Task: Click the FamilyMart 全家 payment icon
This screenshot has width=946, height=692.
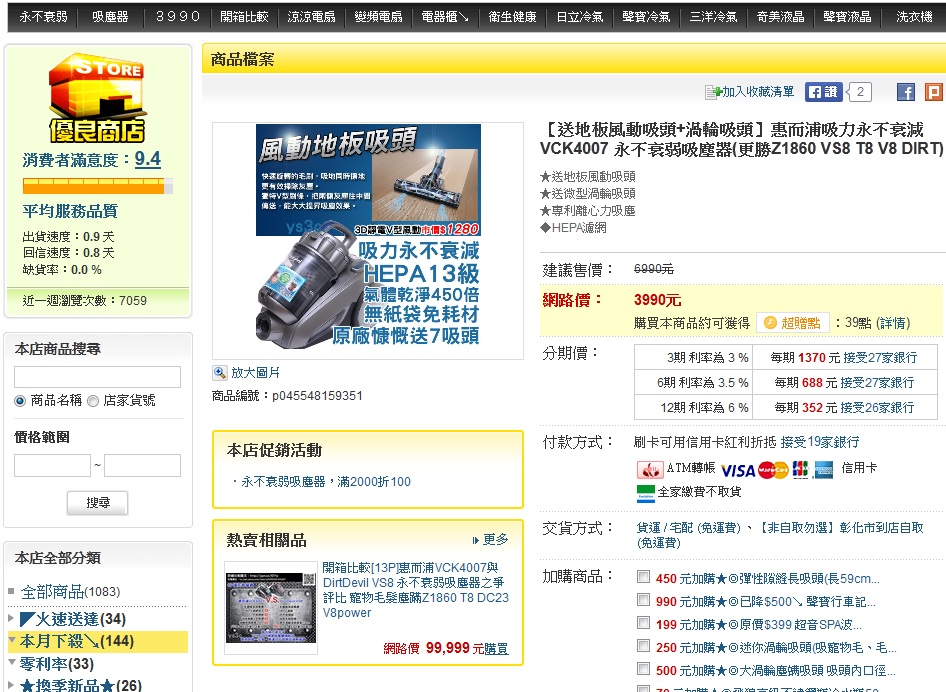Action: point(646,493)
